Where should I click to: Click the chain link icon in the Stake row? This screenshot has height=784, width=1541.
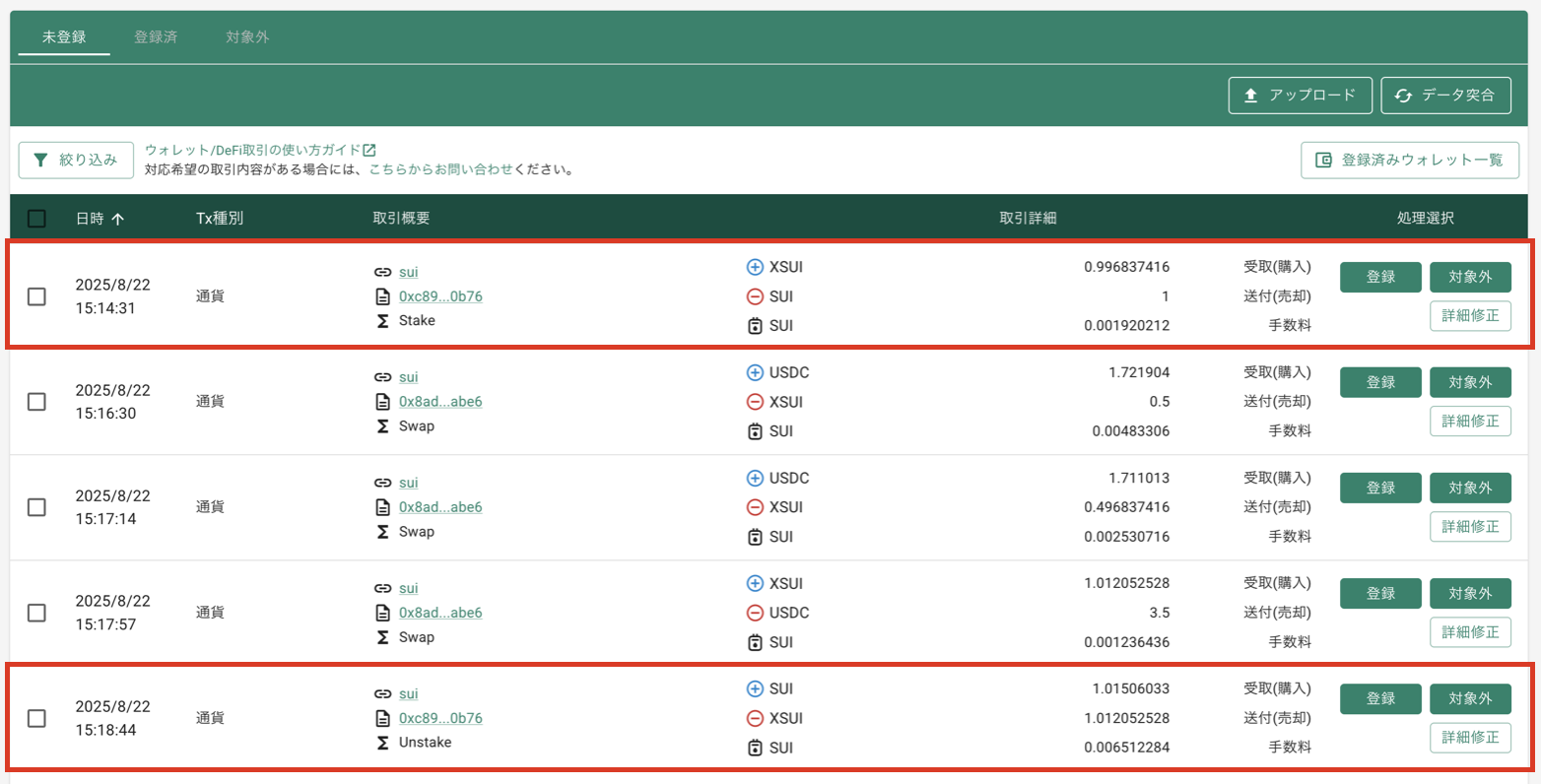pos(382,272)
